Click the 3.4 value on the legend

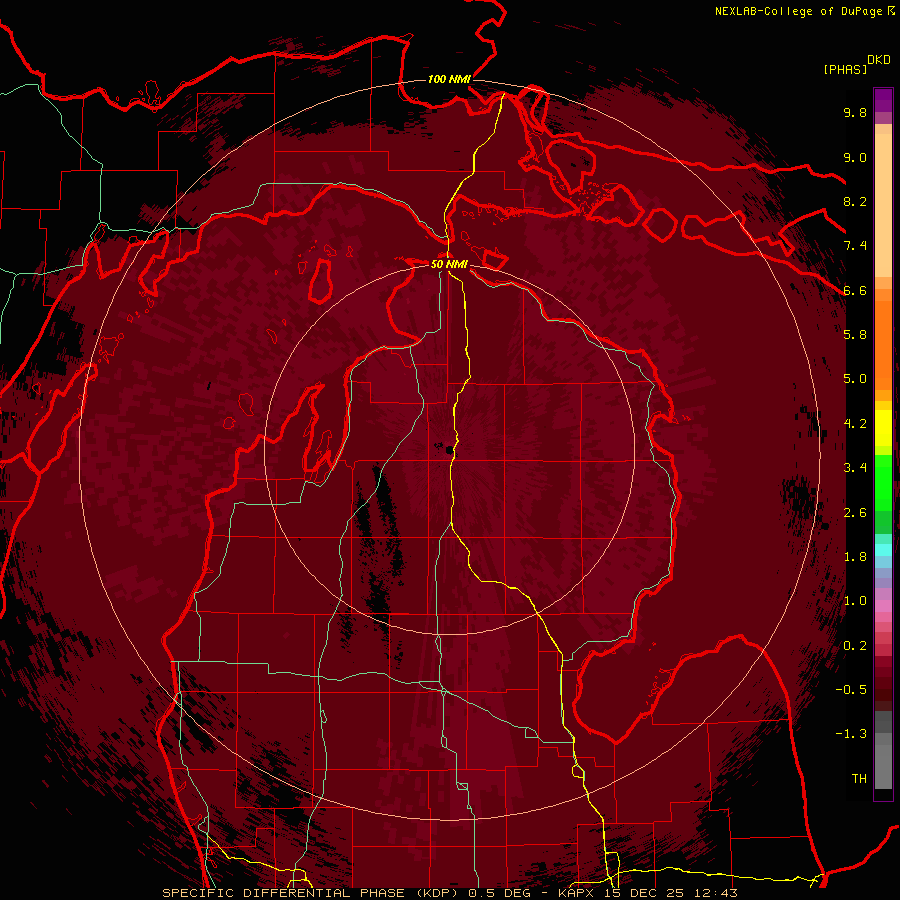(855, 468)
